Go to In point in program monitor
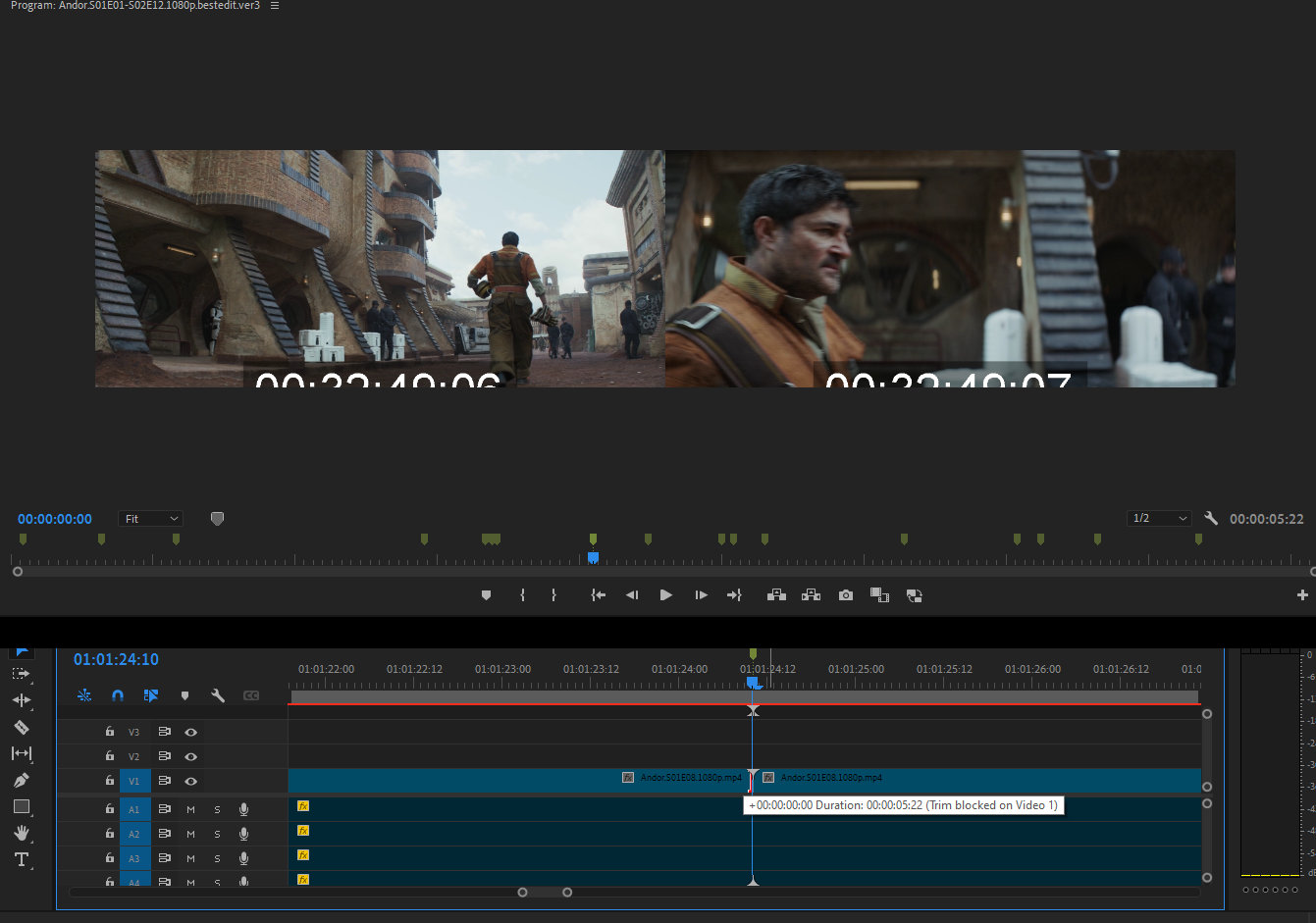This screenshot has height=923, width=1316. (x=598, y=595)
